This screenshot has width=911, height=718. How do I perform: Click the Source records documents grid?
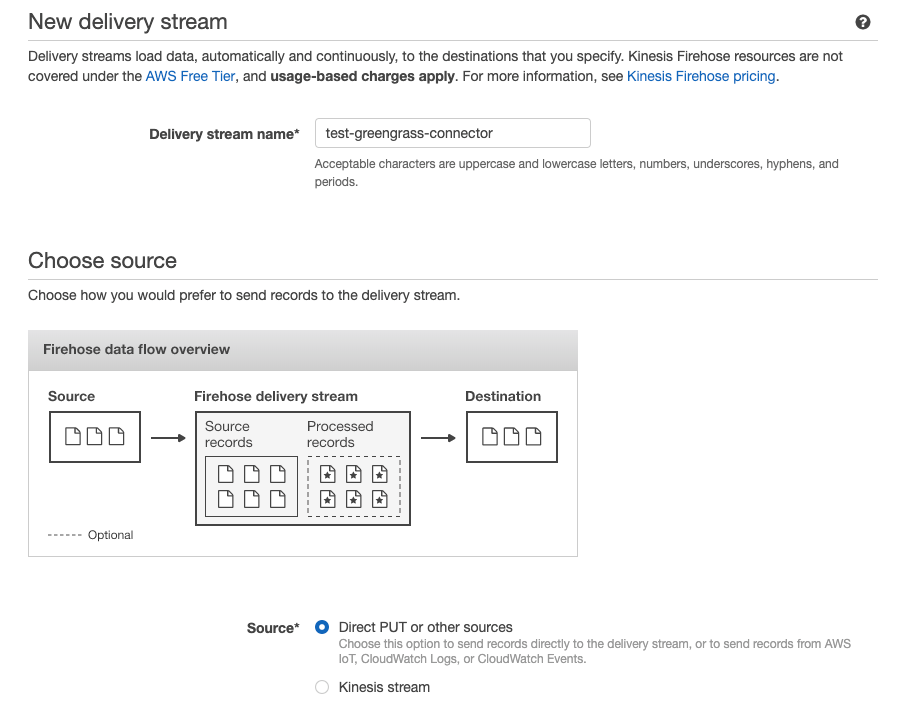pos(252,487)
